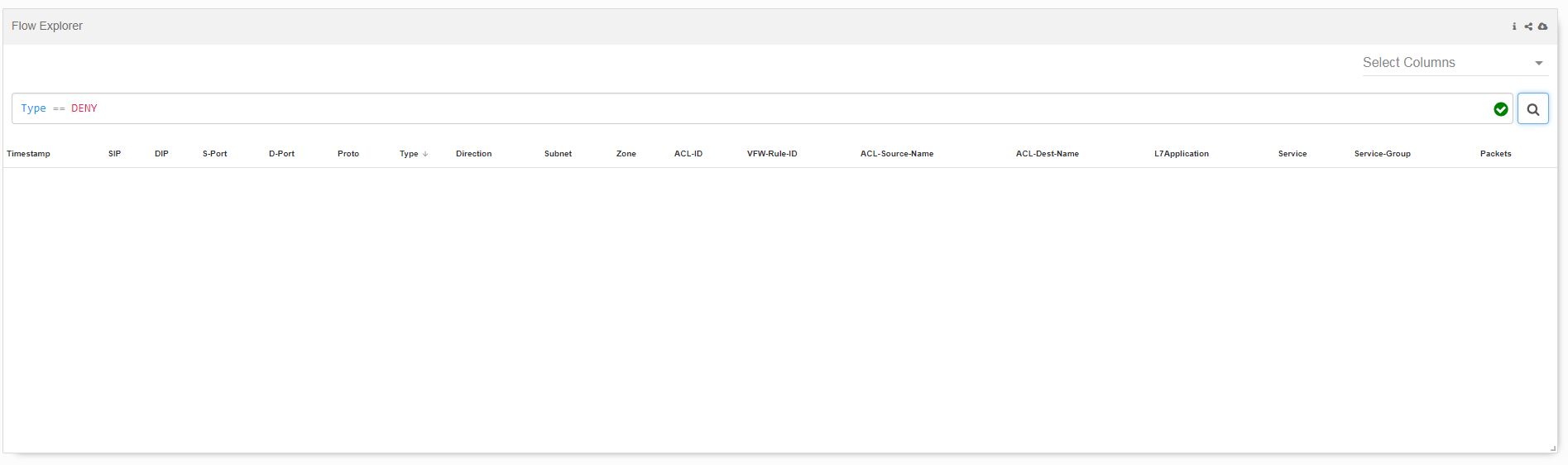Sort by the ACL-Source-Name column header
Image resolution: width=1568 pixels, height=465 pixels.
[897, 154]
